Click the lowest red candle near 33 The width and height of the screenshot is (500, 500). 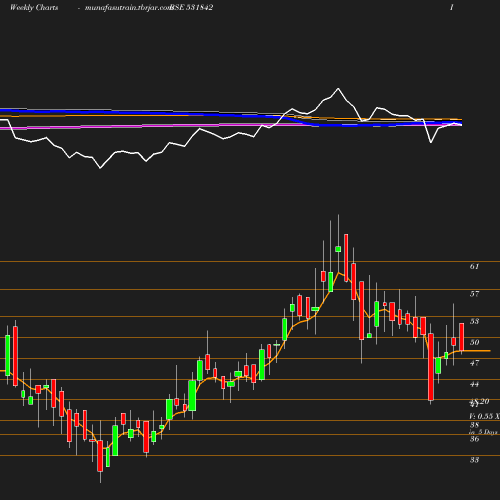100,456
